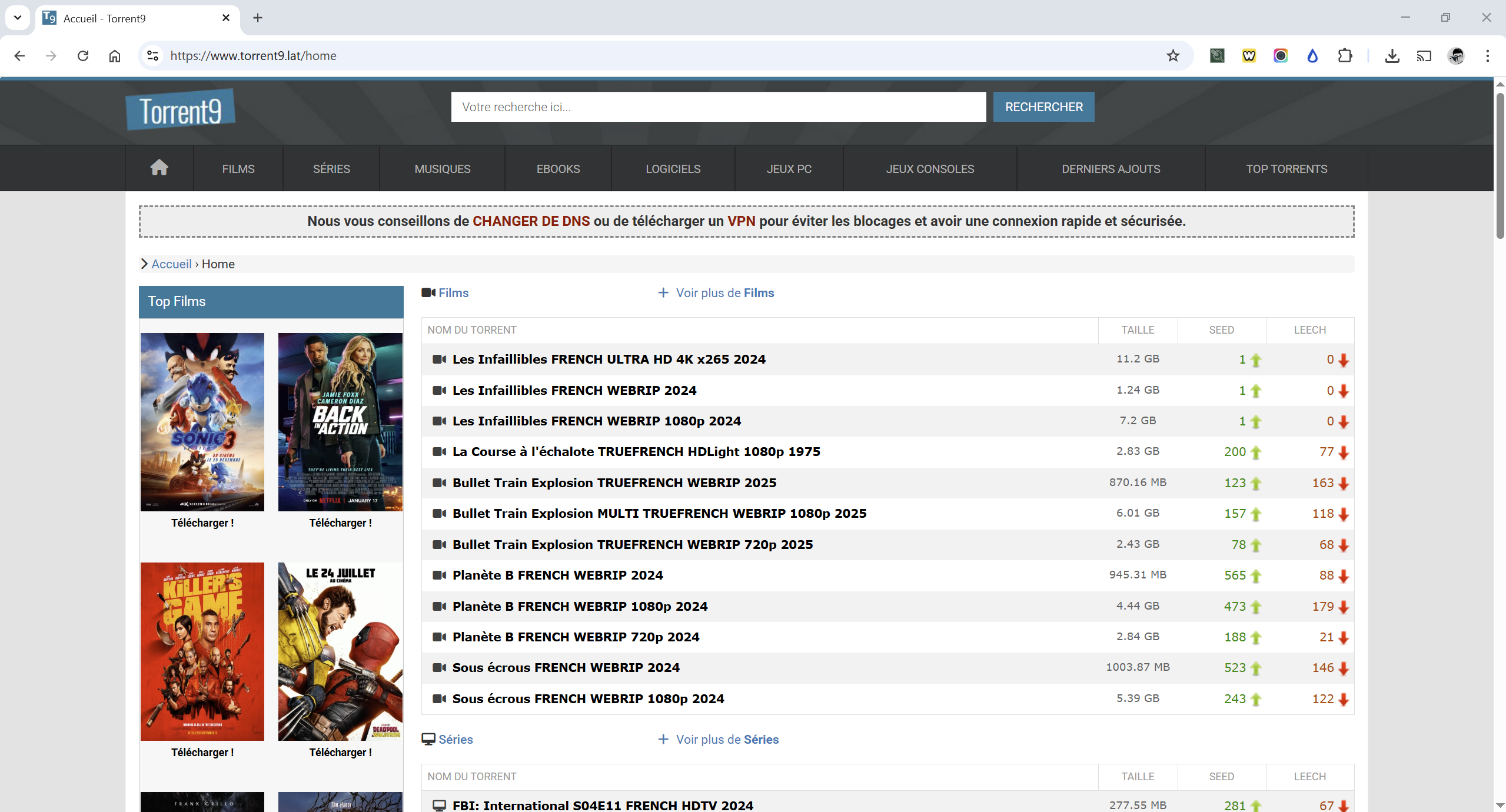Screen dimensions: 1506x812
Task: Open the SÉRIES menu item
Action: point(331,169)
